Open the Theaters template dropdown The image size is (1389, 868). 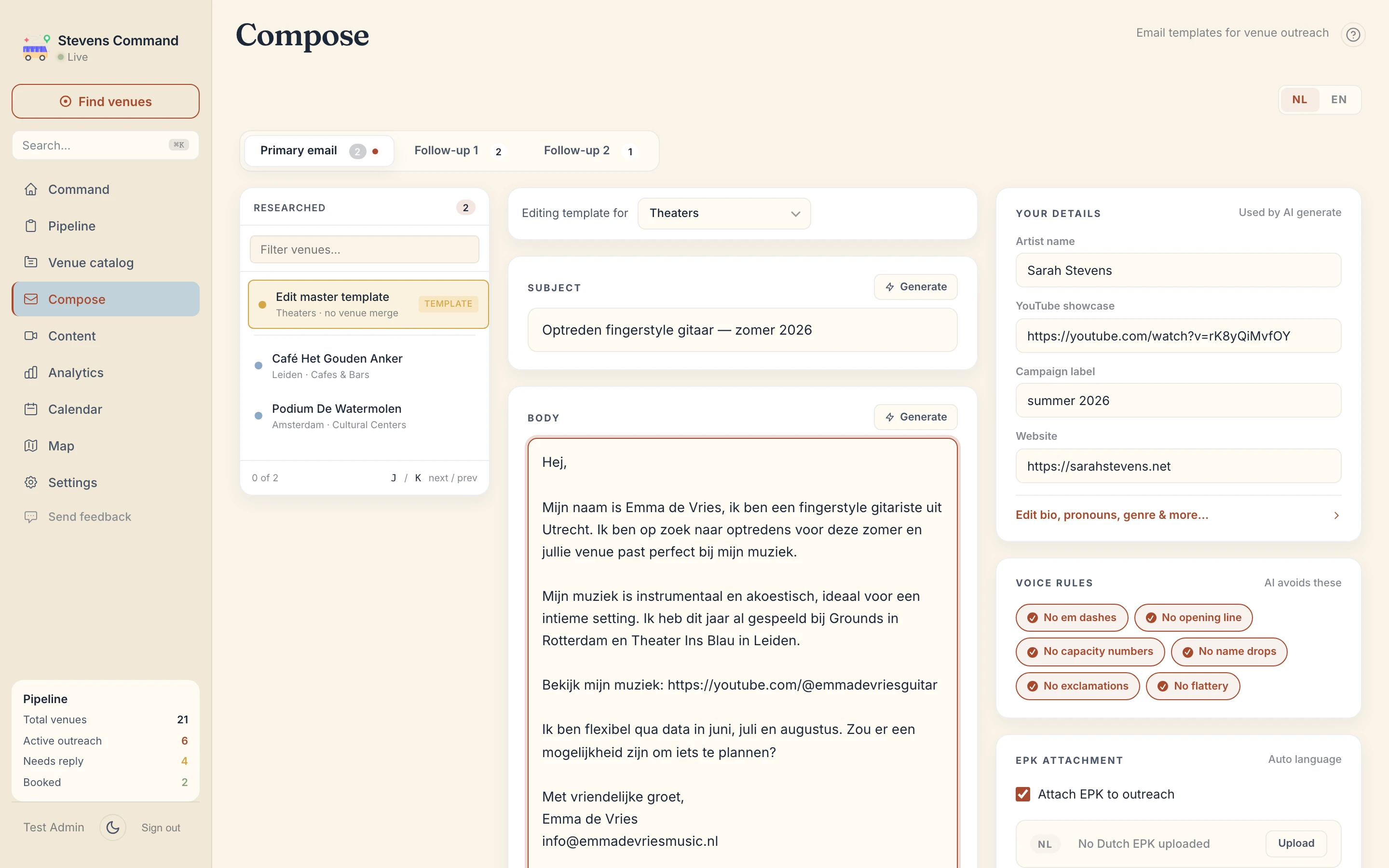point(724,213)
